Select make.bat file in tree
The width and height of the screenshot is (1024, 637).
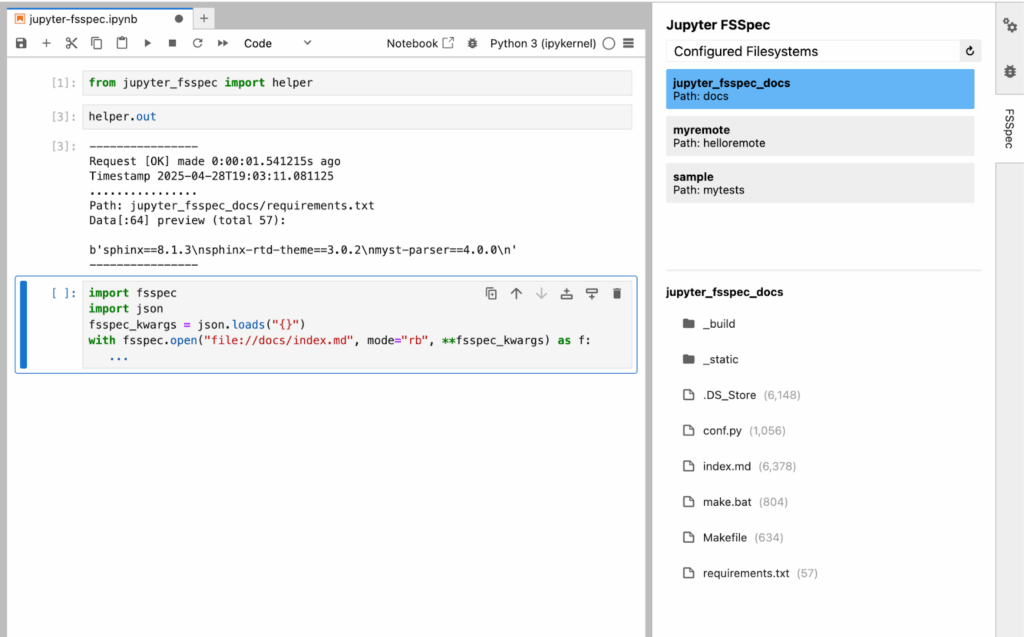pyautogui.click(x=735, y=502)
